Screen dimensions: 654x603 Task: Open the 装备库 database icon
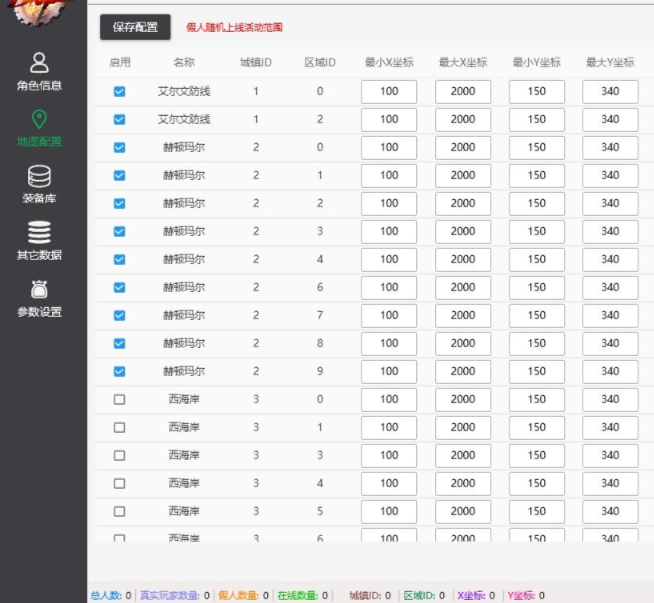(x=39, y=176)
